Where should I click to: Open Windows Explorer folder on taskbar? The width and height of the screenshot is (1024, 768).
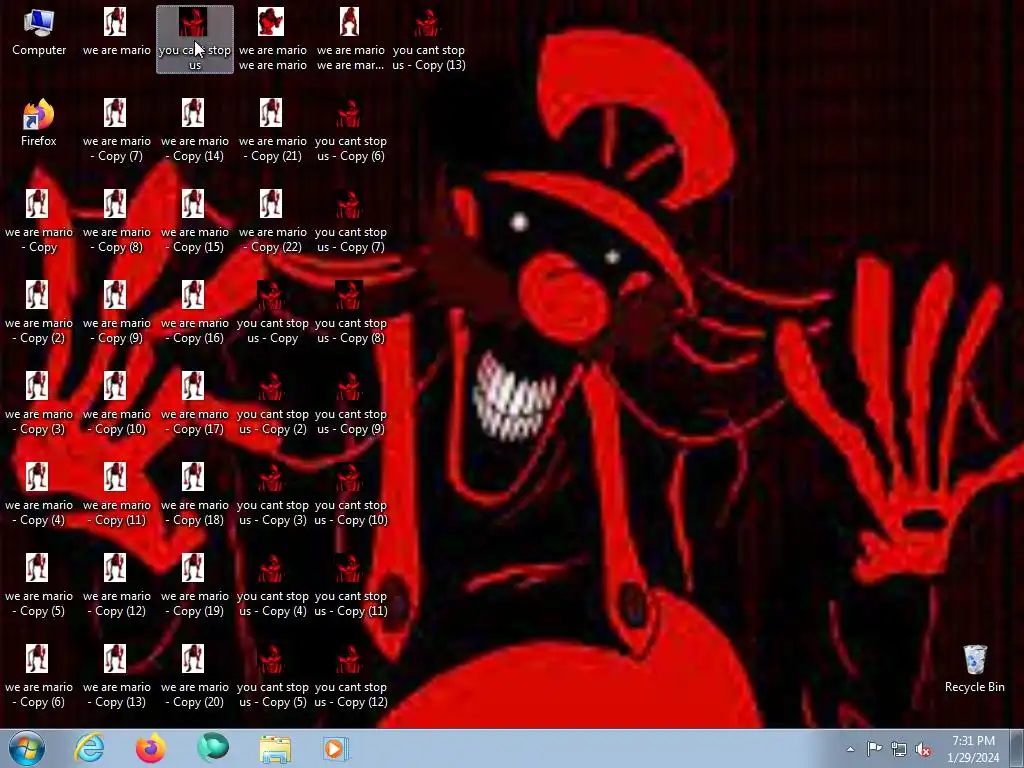[x=275, y=748]
